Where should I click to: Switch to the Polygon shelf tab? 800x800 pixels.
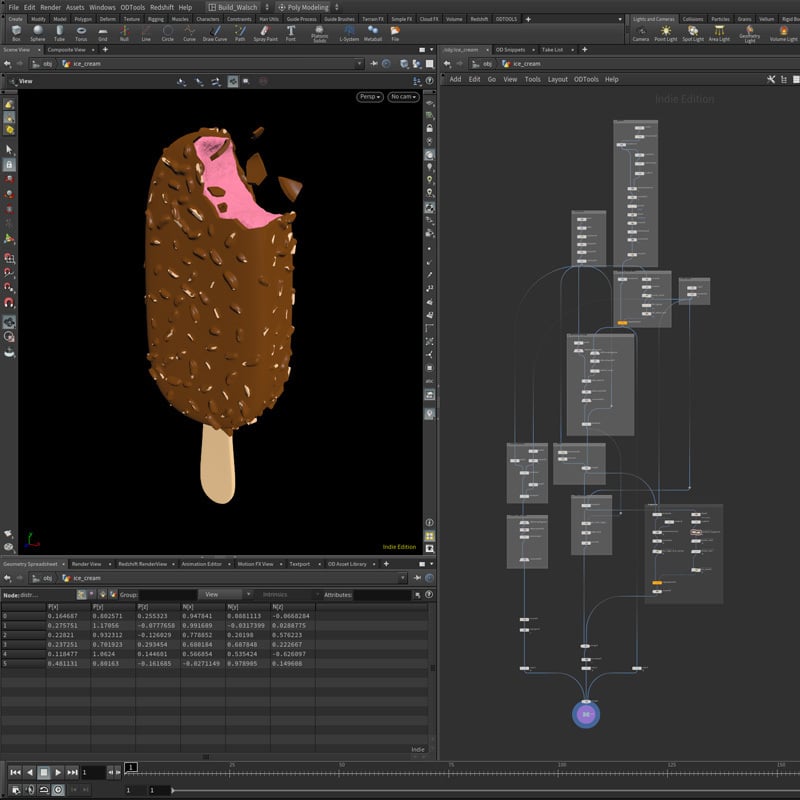[x=83, y=19]
